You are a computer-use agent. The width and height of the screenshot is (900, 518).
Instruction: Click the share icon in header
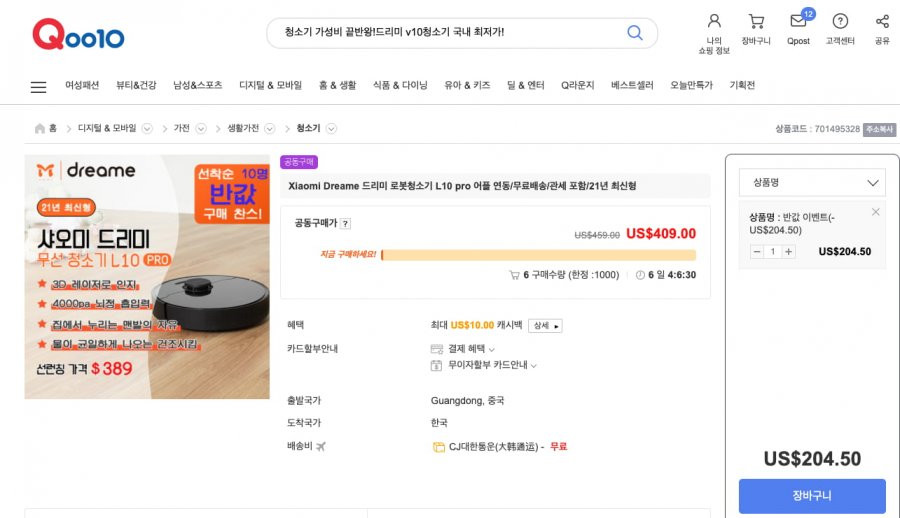point(882,21)
